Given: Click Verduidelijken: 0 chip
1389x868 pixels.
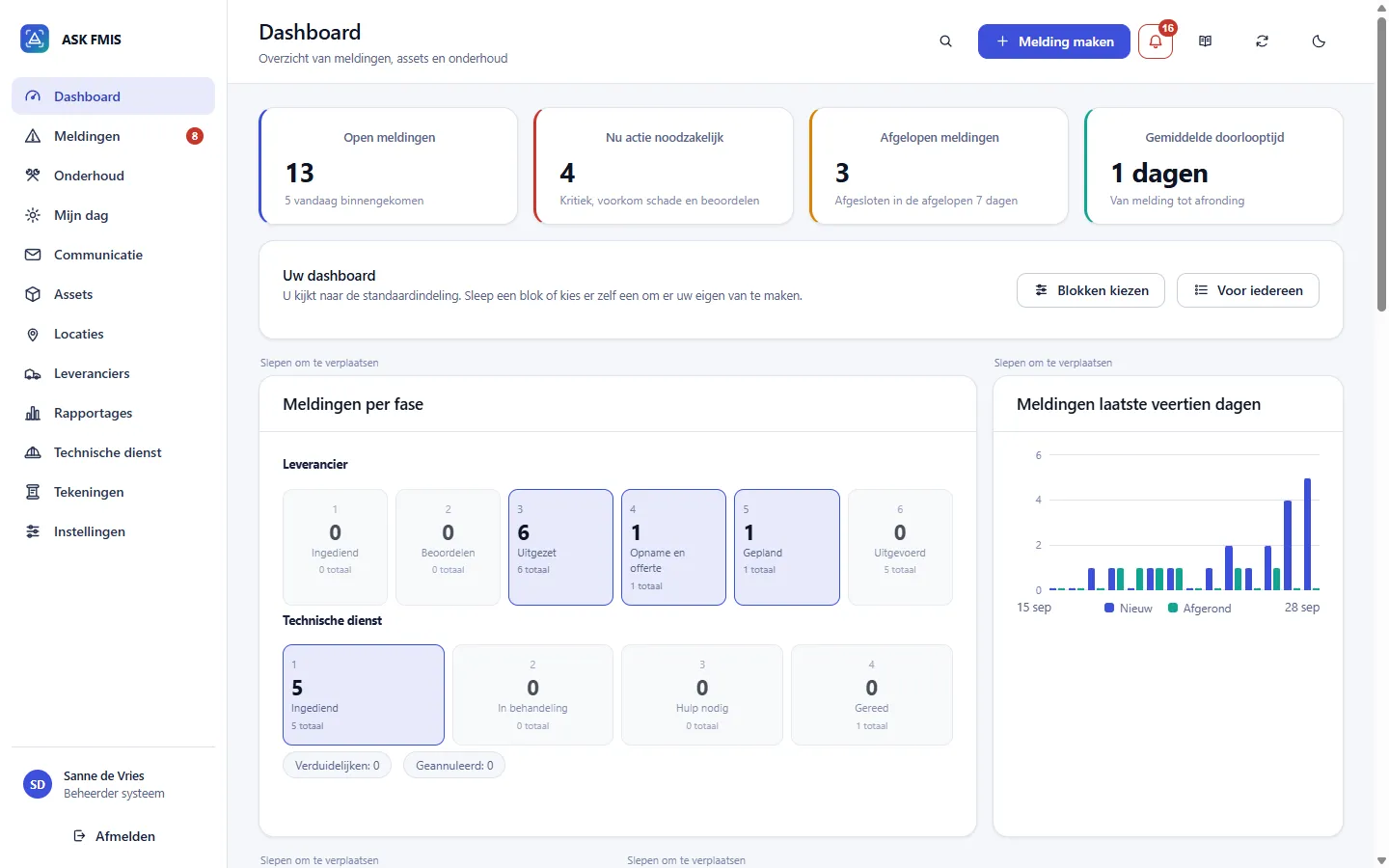Looking at the screenshot, I should 338,766.
